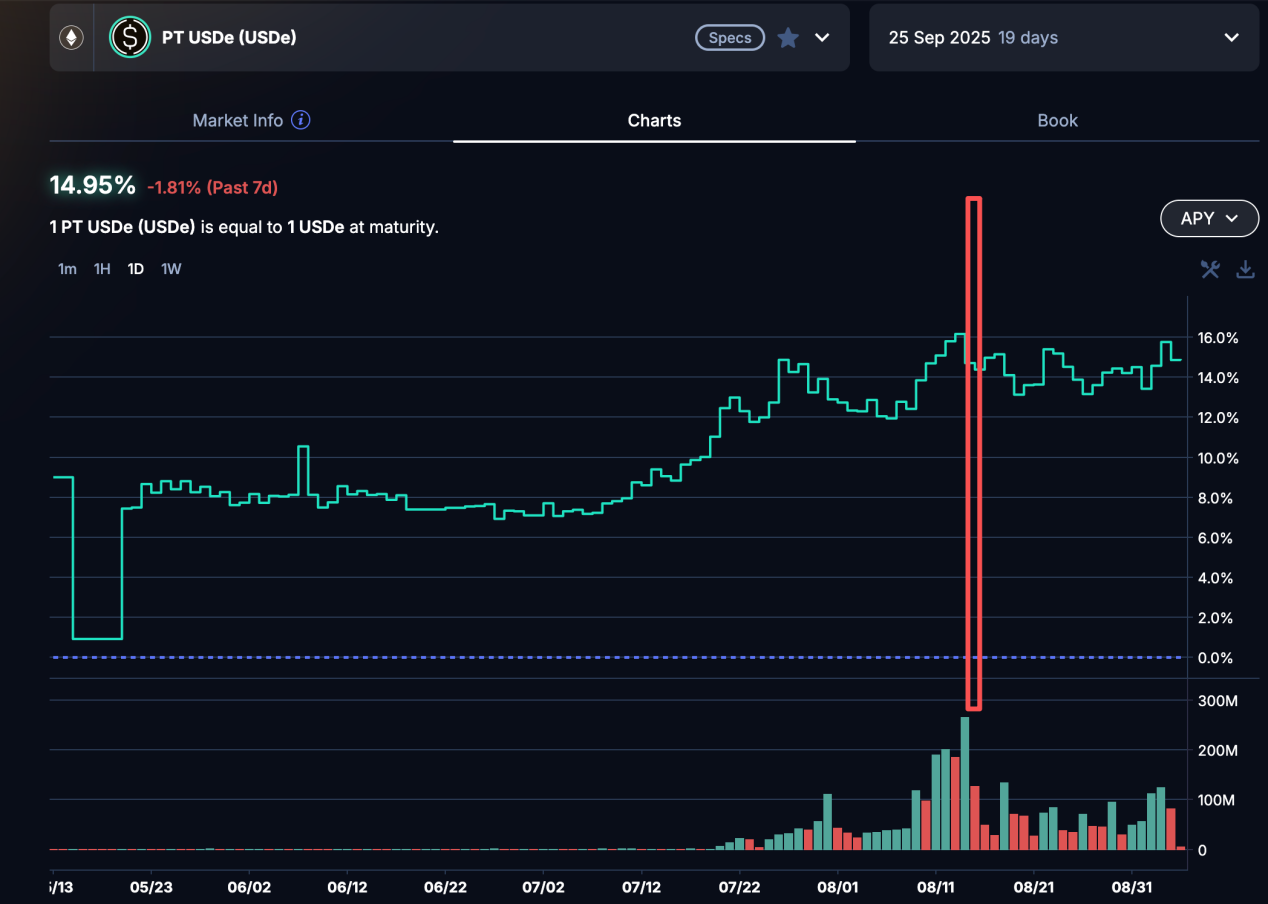This screenshot has height=904, width=1268.
Task: Switch to the Book tab
Action: 1057,120
